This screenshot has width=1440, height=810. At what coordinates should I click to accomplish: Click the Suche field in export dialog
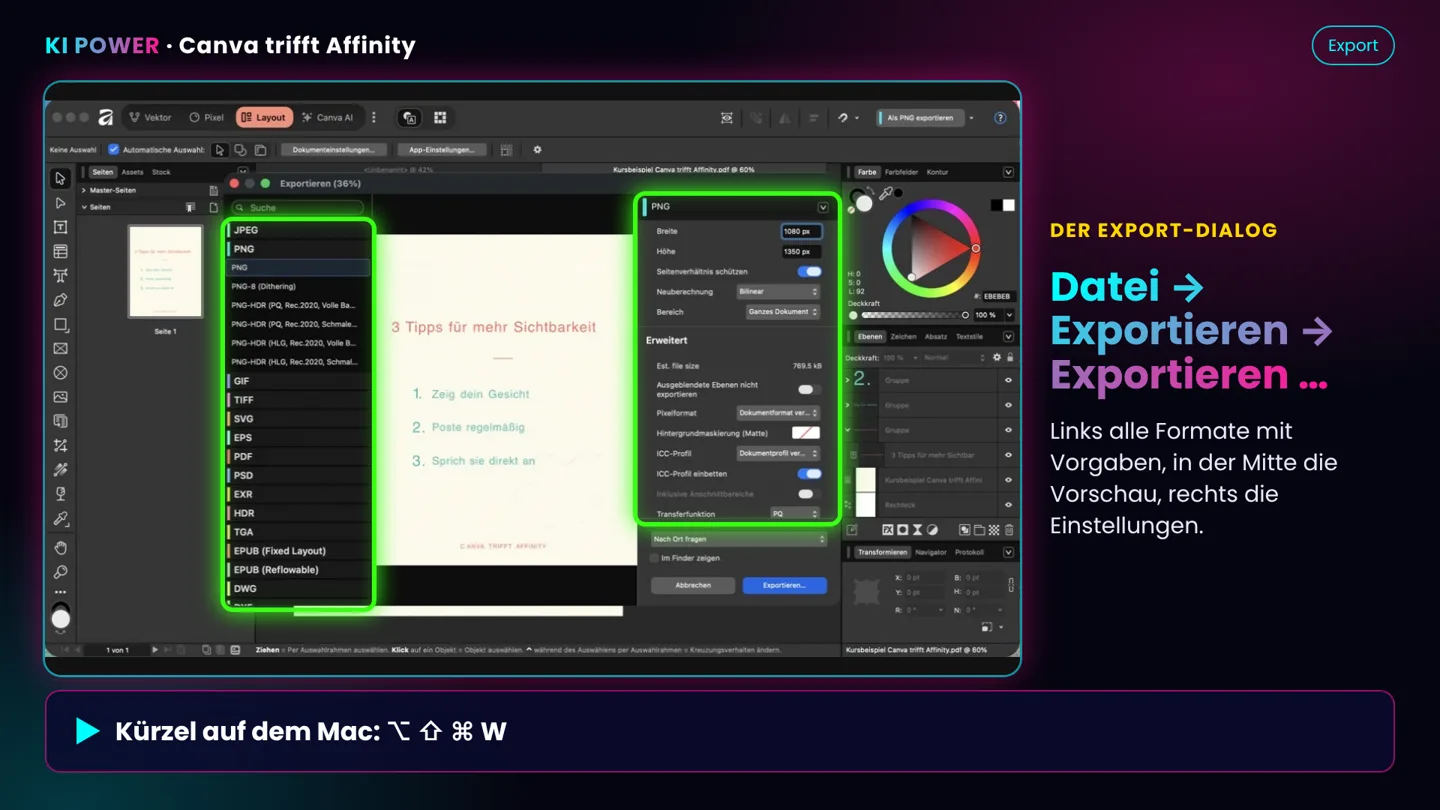click(x=298, y=208)
